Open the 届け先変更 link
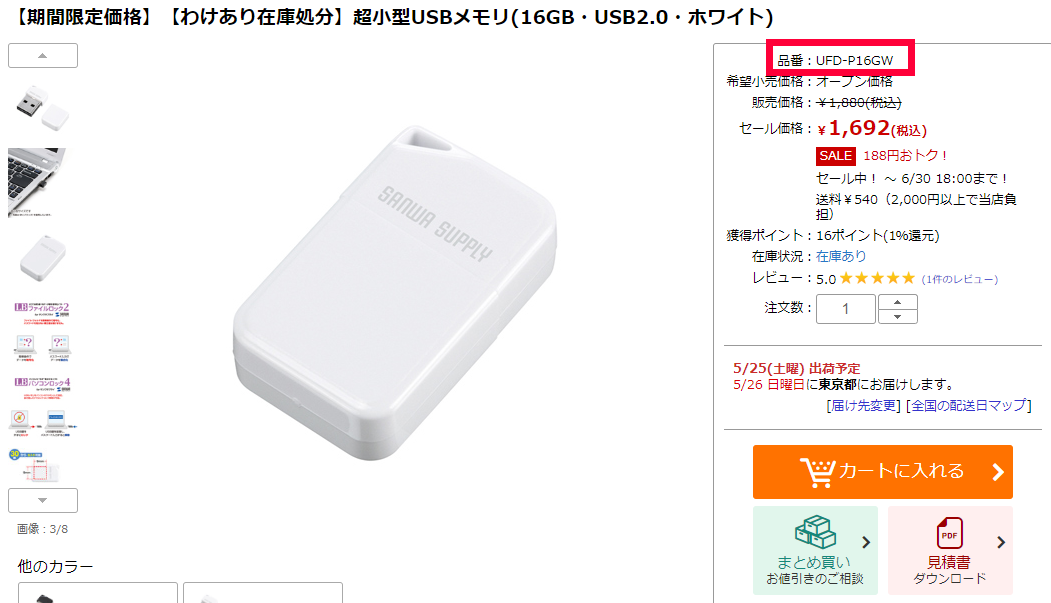The image size is (1051, 603). coord(863,405)
